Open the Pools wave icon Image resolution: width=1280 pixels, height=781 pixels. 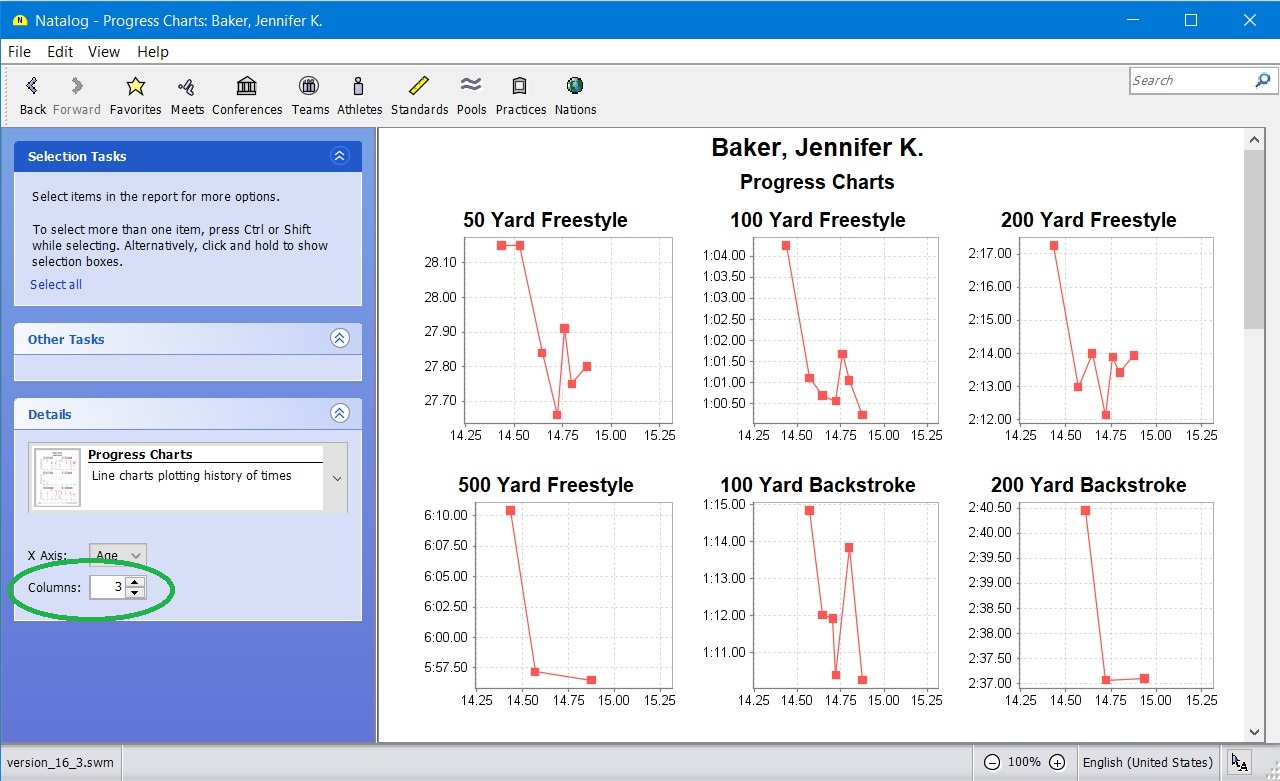click(x=471, y=87)
